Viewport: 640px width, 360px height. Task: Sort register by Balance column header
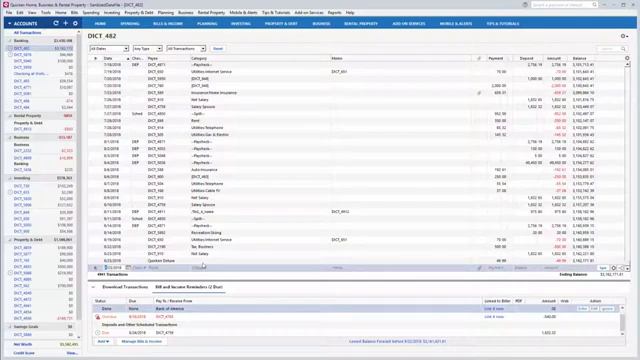[x=579, y=58]
